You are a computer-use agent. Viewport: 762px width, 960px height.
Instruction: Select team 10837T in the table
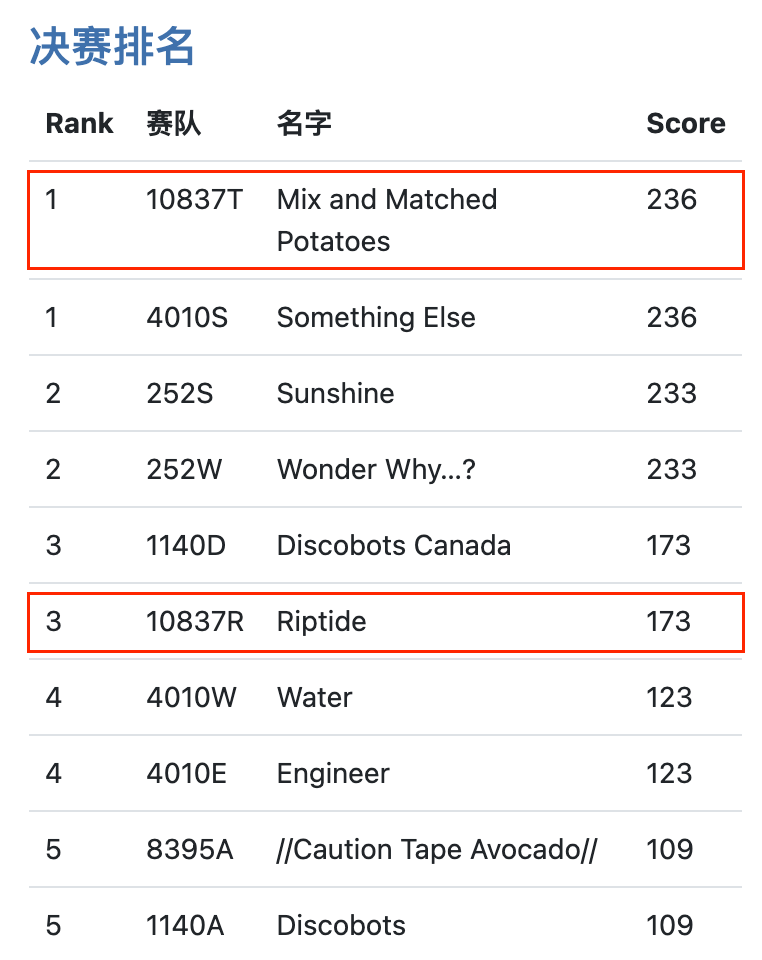pyautogui.click(x=194, y=200)
